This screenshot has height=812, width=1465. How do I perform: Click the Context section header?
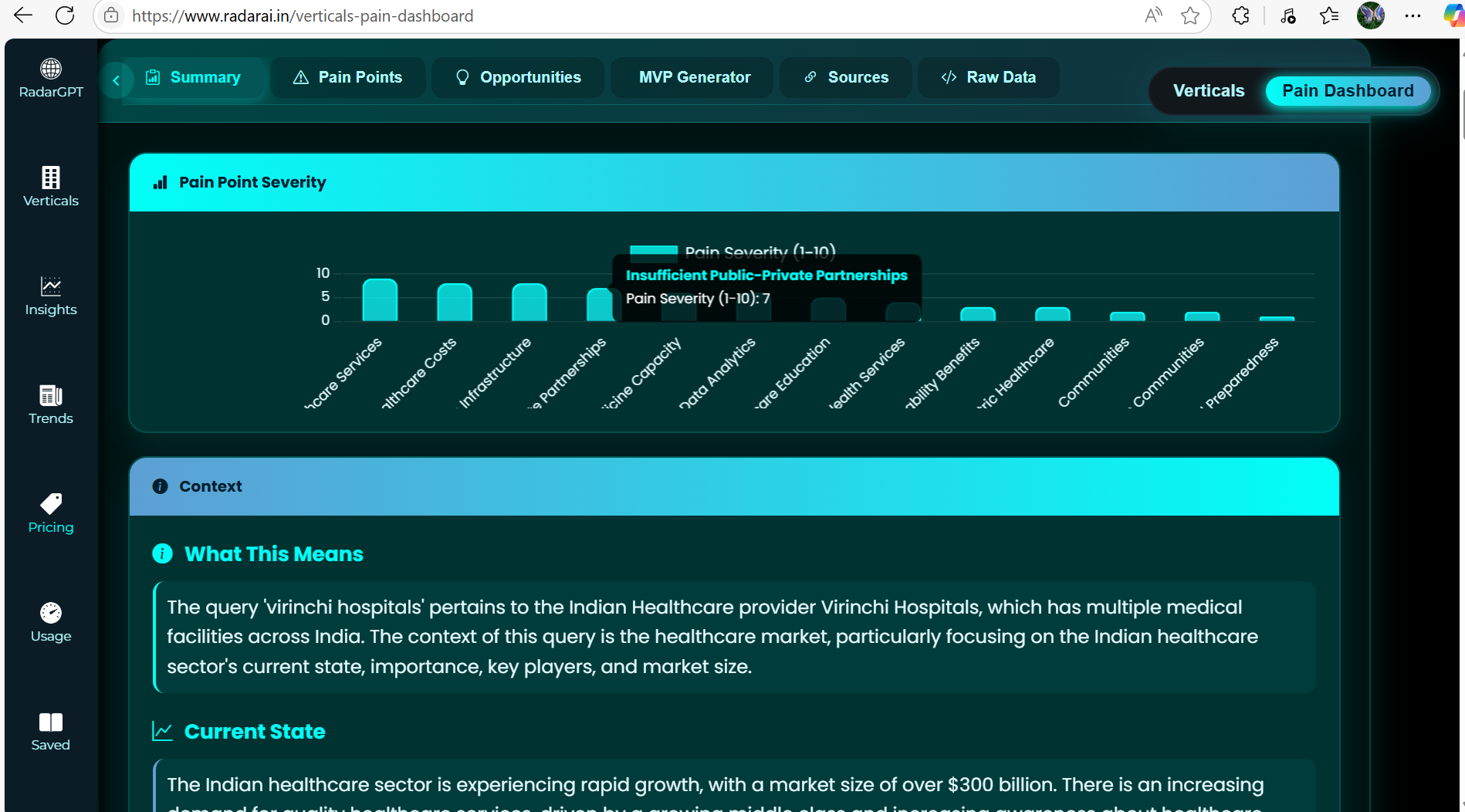(x=733, y=486)
